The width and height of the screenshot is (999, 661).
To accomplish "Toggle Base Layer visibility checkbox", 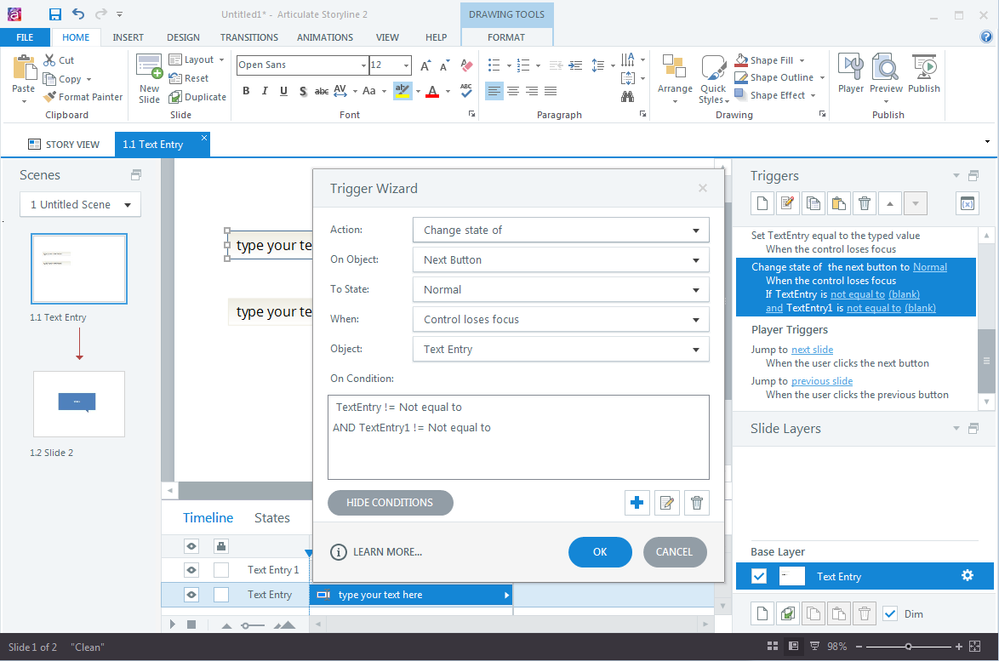I will [759, 576].
